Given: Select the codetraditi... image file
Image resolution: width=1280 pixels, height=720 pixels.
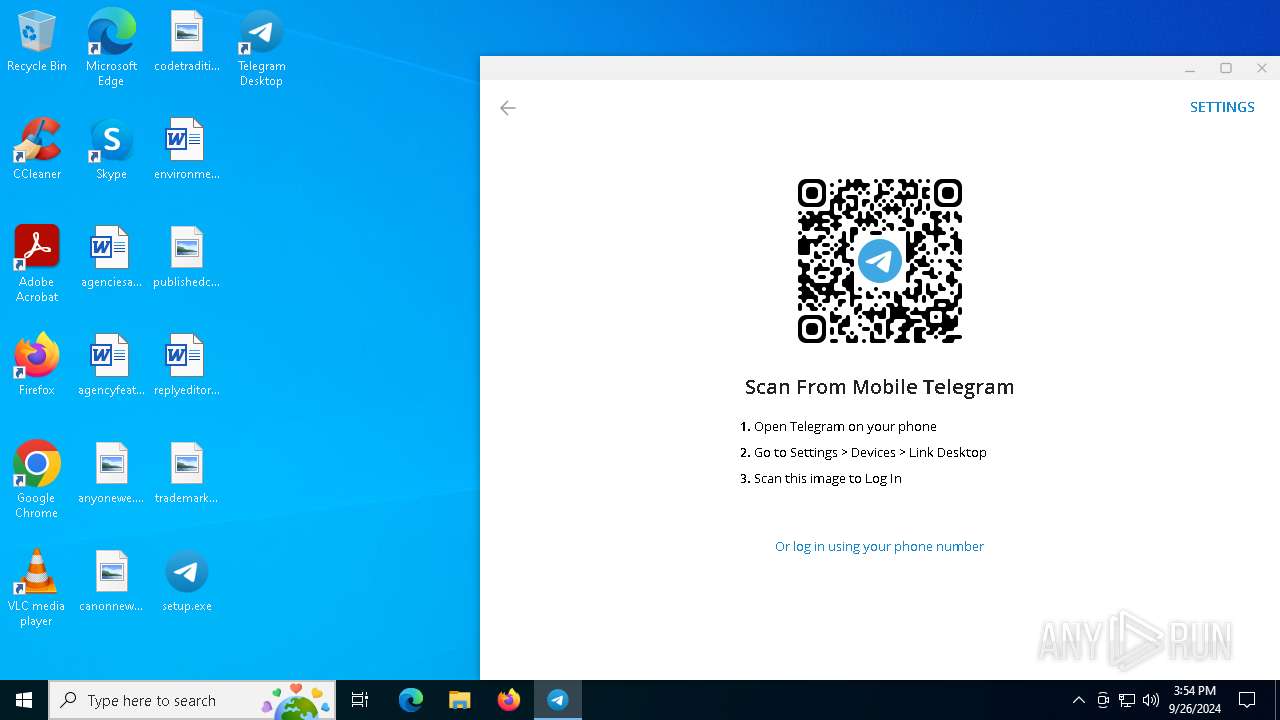Looking at the screenshot, I should (187, 42).
